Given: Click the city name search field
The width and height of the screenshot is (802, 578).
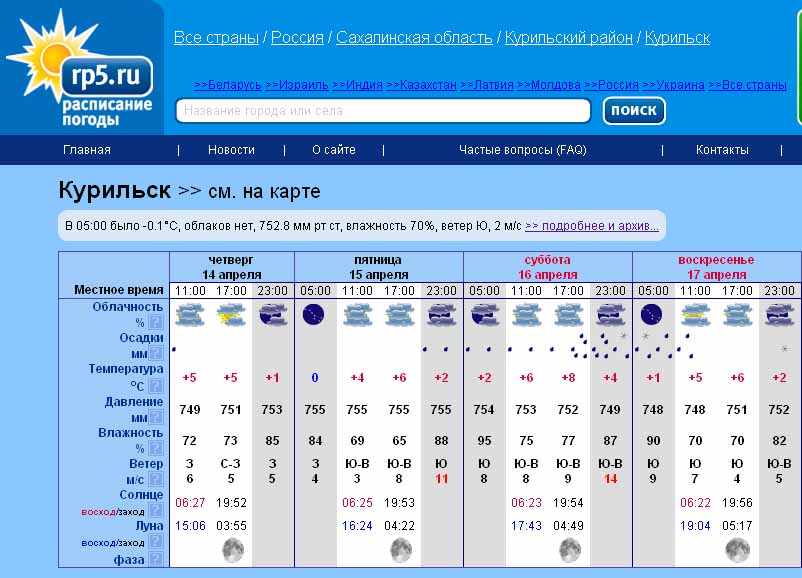Looking at the screenshot, I should coord(383,111).
